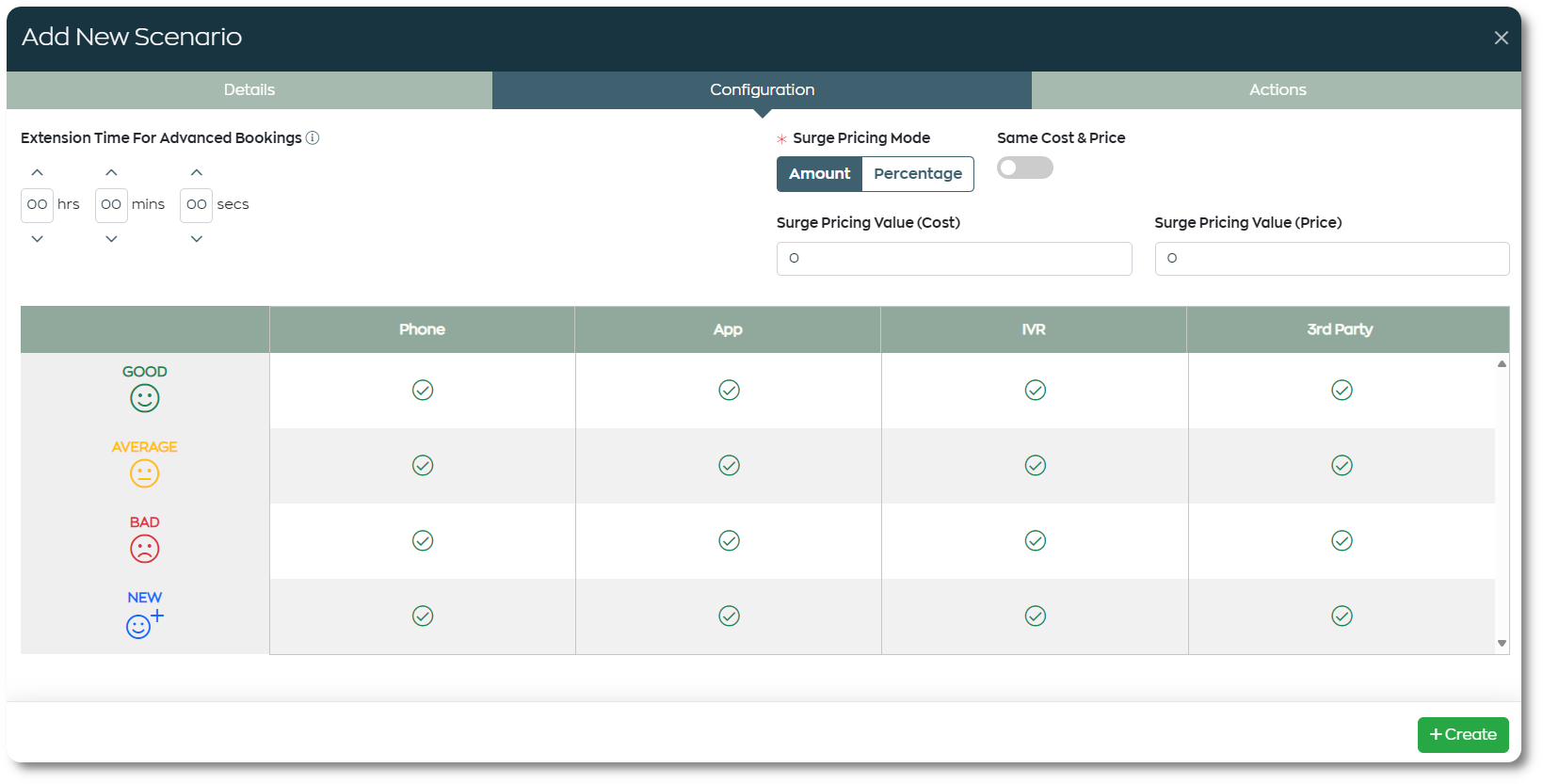Click the AVERAGE neutral face icon

click(145, 473)
